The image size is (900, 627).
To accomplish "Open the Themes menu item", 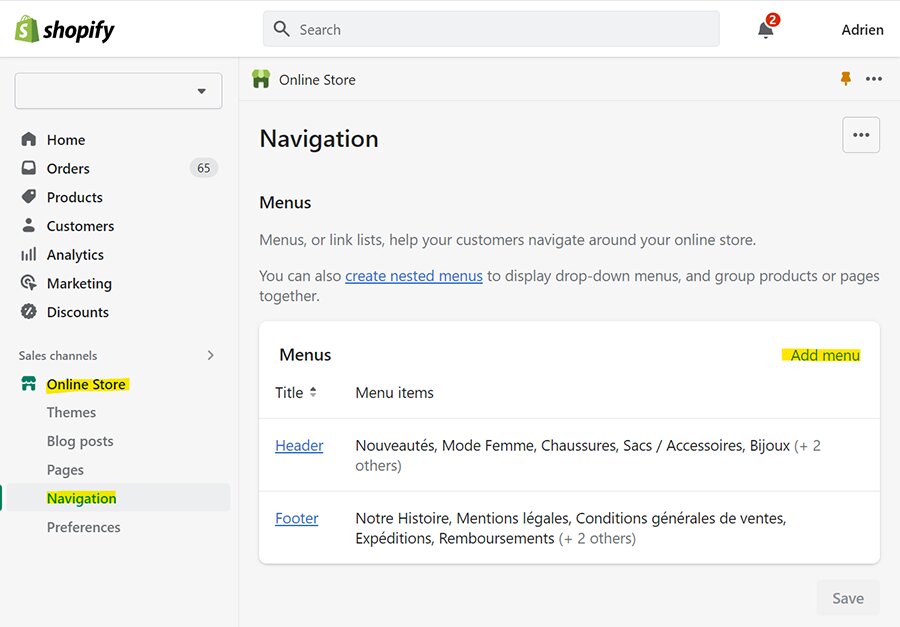I will [71, 412].
